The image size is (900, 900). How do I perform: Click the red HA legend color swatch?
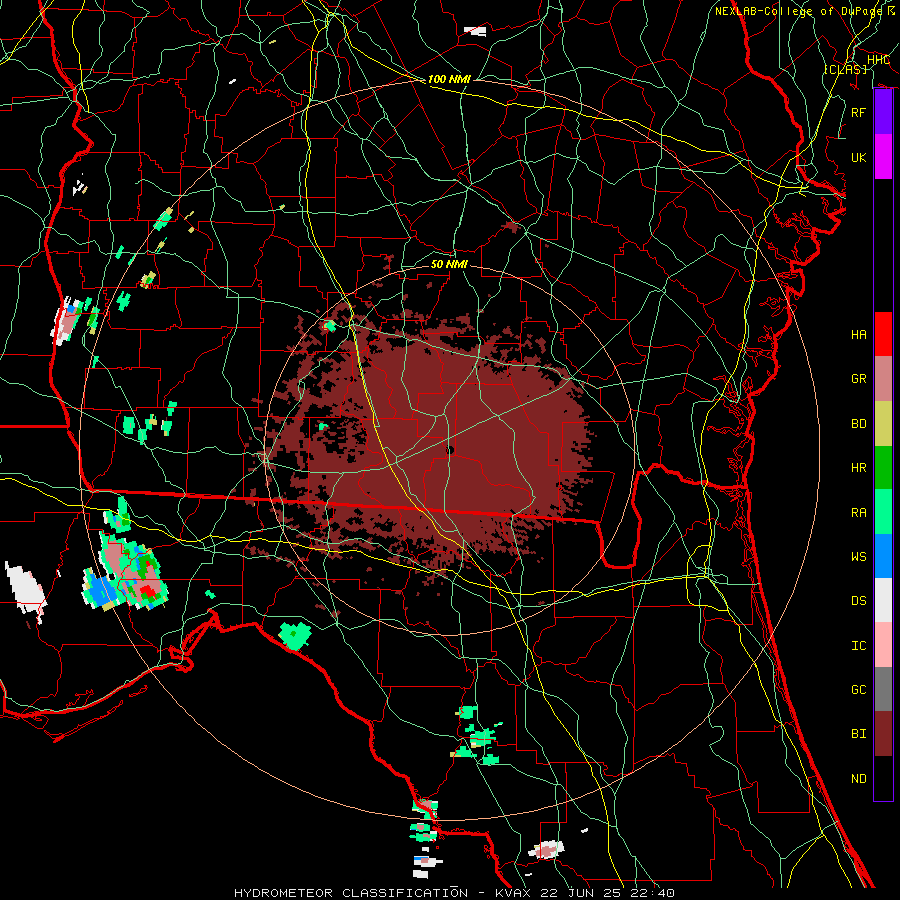pyautogui.click(x=883, y=334)
